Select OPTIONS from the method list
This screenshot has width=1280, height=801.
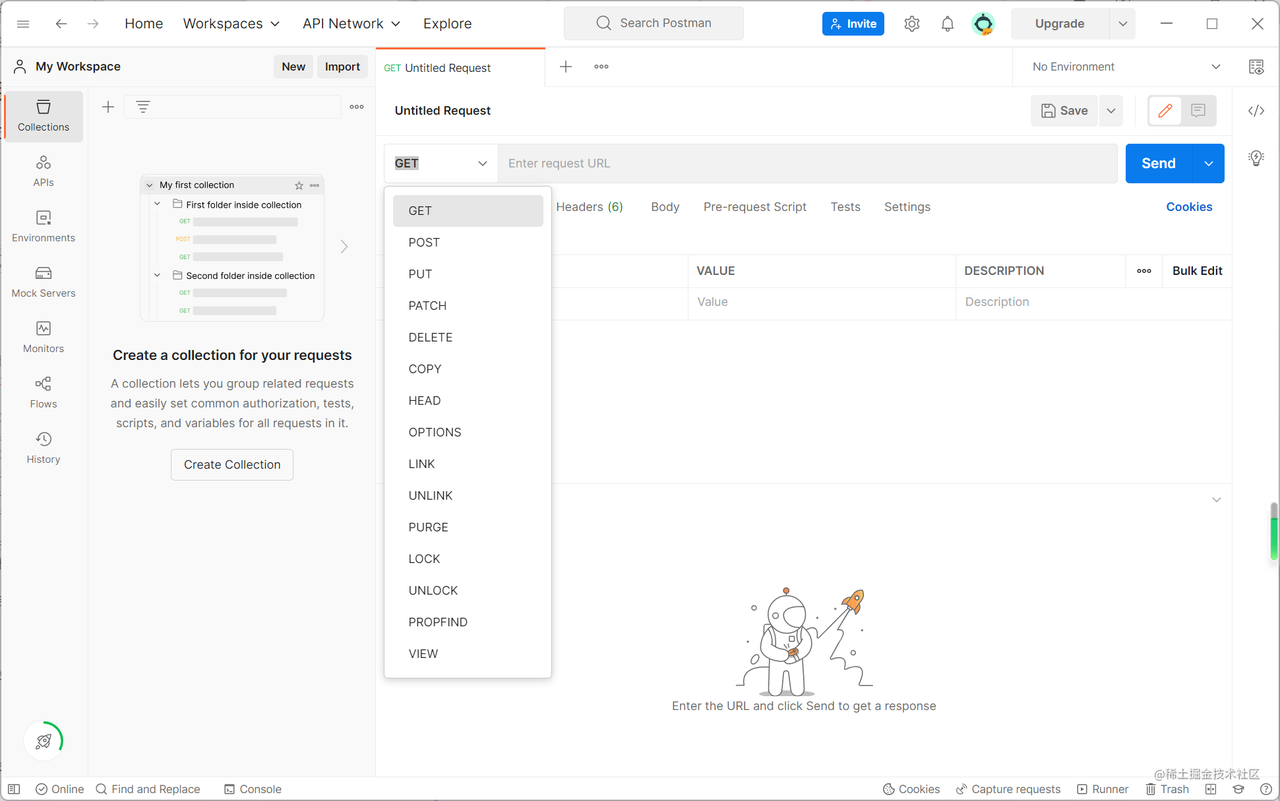[468, 433]
